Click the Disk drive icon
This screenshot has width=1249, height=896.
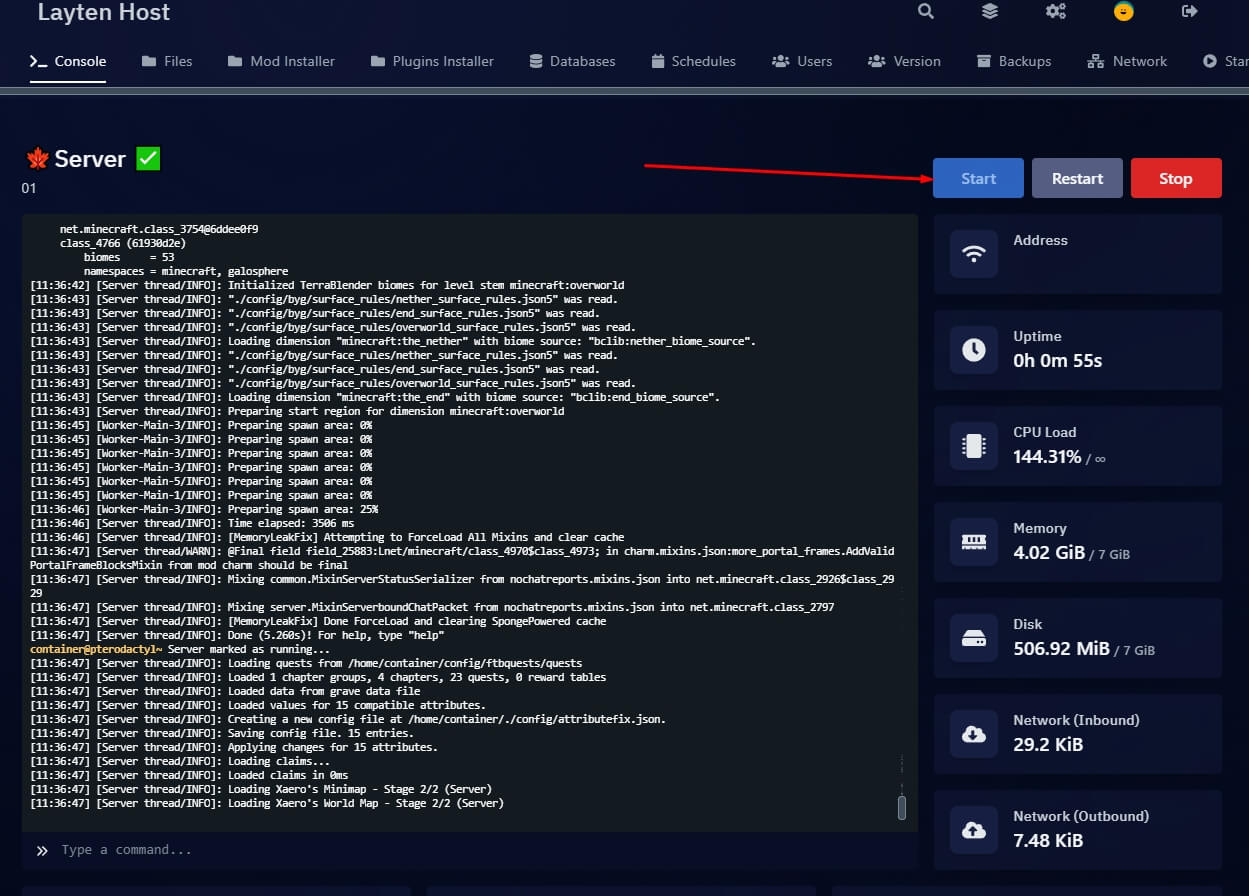pyautogui.click(x=973, y=638)
